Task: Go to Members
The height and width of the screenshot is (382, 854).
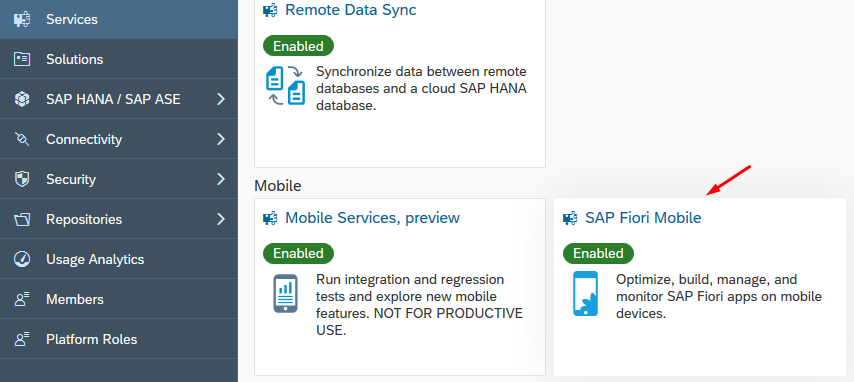Action: coord(119,299)
